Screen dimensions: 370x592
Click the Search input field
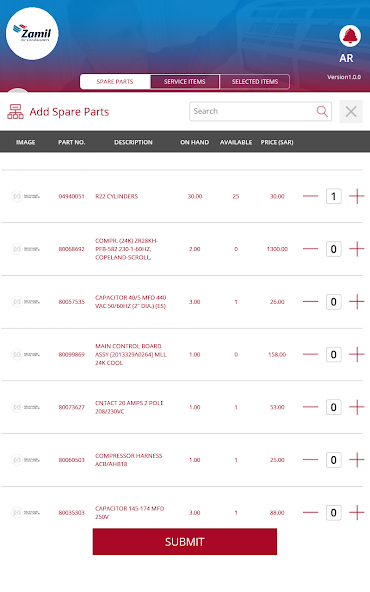coord(261,111)
